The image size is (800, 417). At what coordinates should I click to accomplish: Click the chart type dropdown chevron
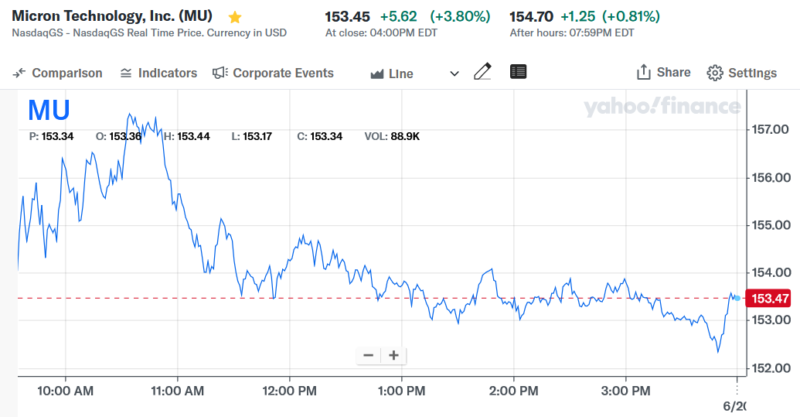pyautogui.click(x=455, y=73)
